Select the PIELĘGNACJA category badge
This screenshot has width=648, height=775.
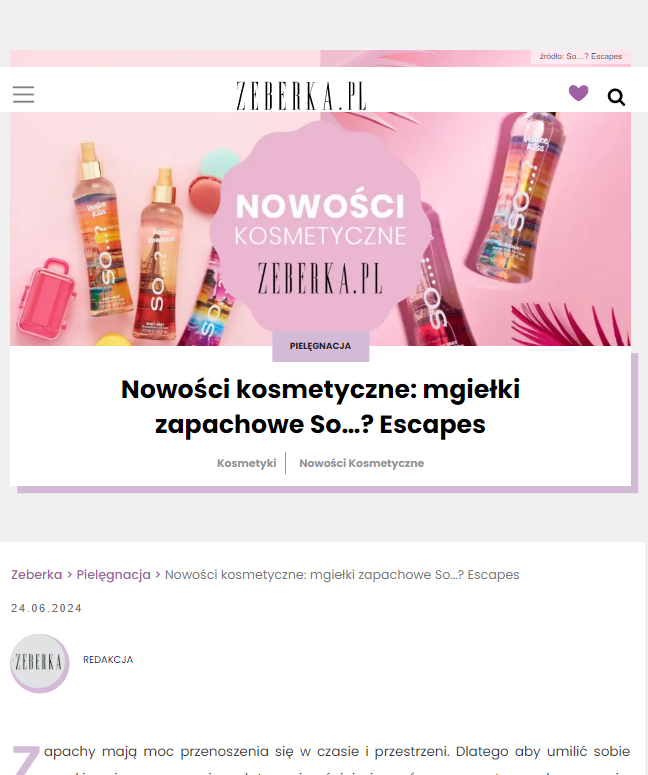320,346
